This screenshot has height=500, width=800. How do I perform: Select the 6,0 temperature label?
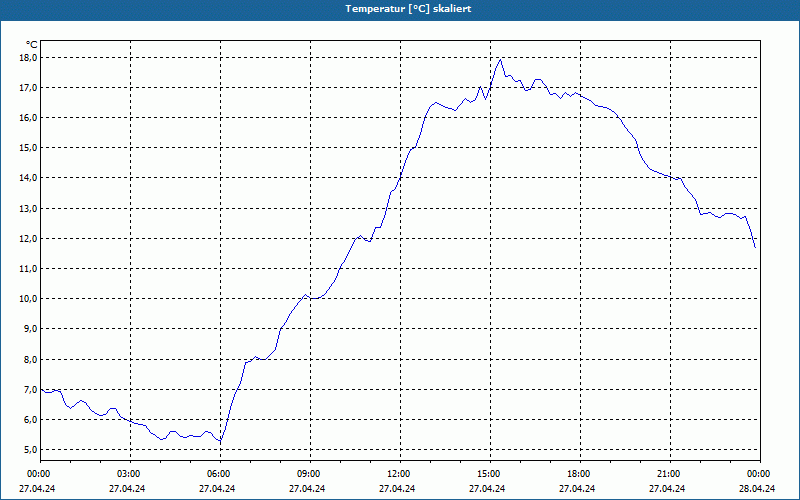coord(31,420)
